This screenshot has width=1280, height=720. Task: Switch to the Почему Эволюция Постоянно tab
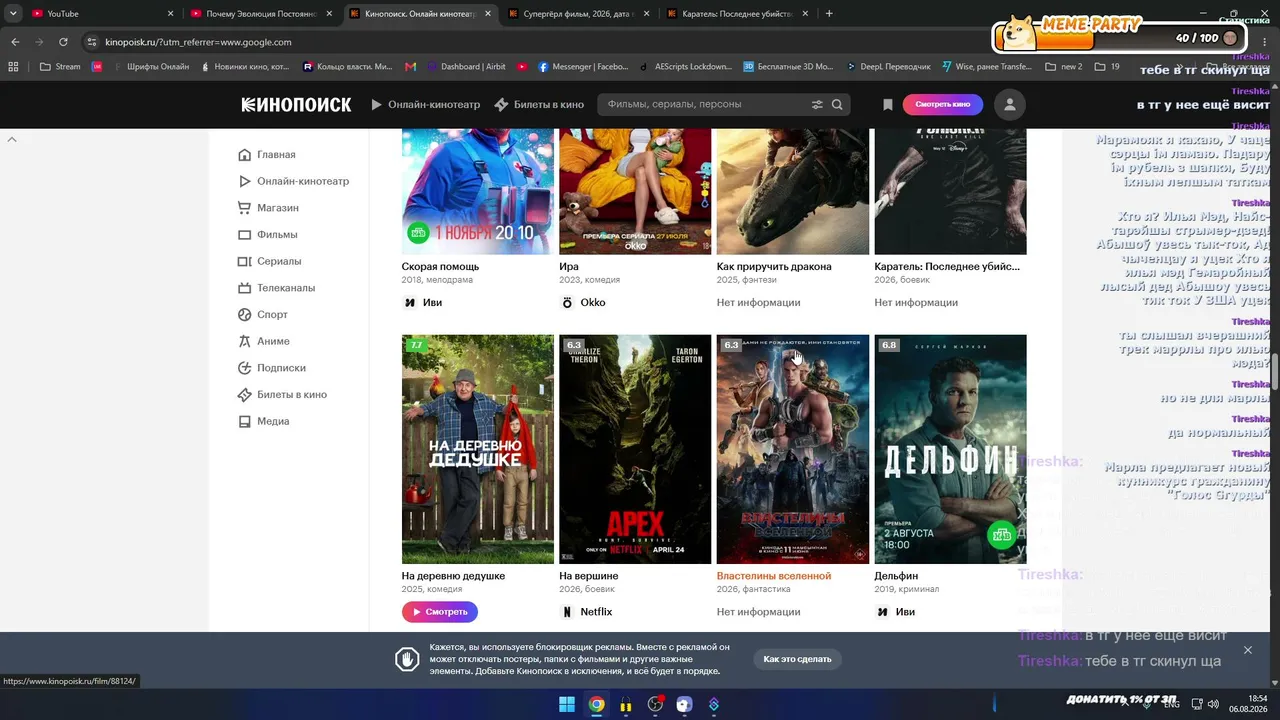pos(260,14)
